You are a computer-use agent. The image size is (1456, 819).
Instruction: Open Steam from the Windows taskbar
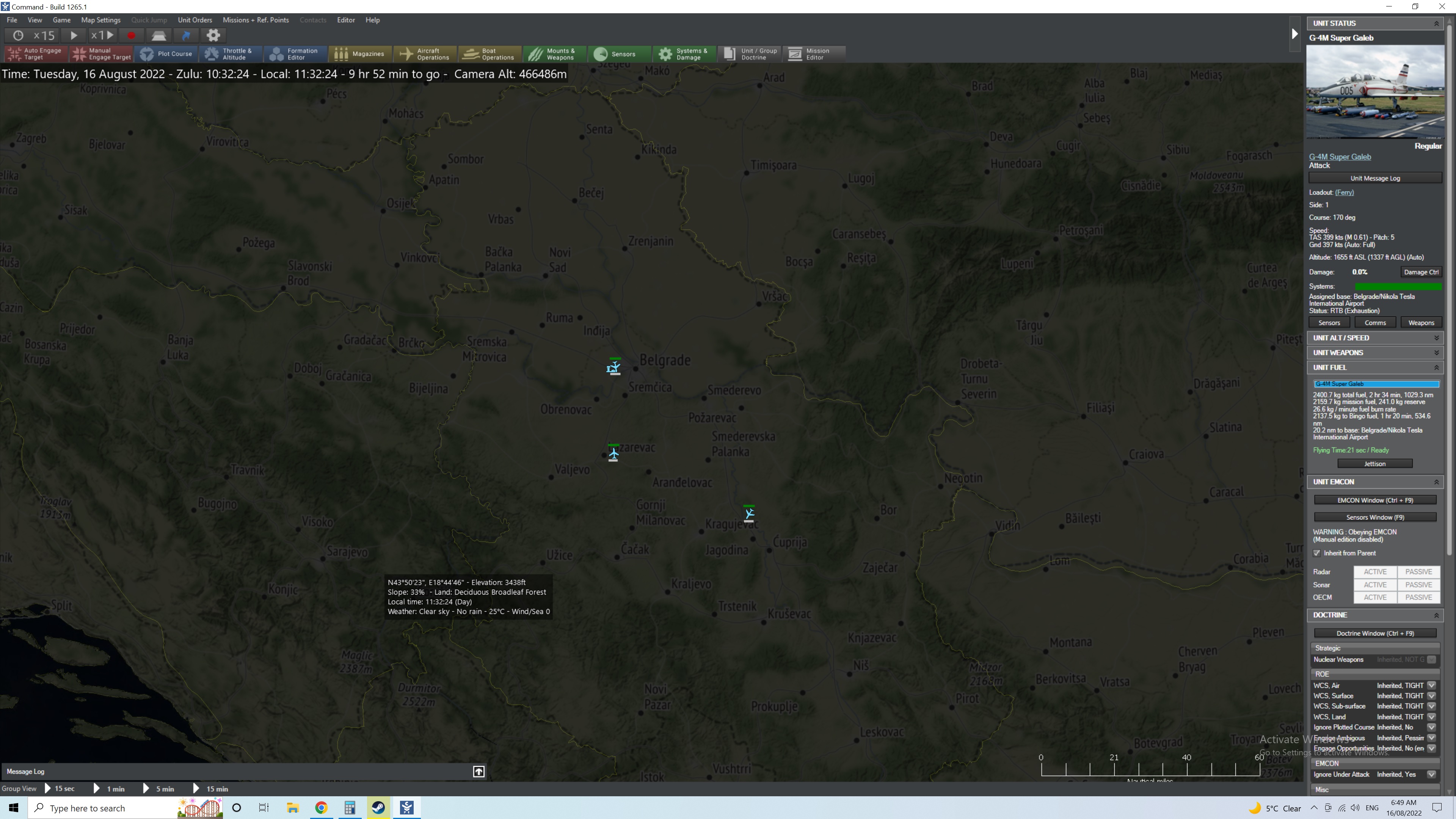[378, 808]
